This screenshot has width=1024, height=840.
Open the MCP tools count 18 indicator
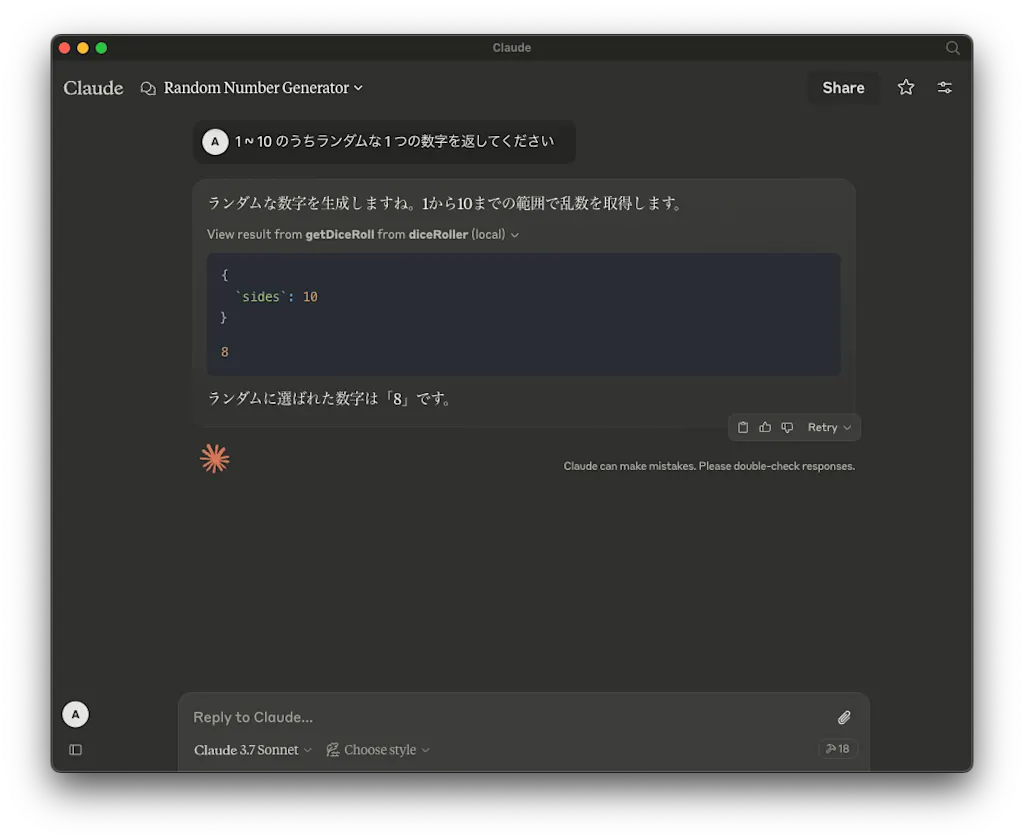(837, 749)
